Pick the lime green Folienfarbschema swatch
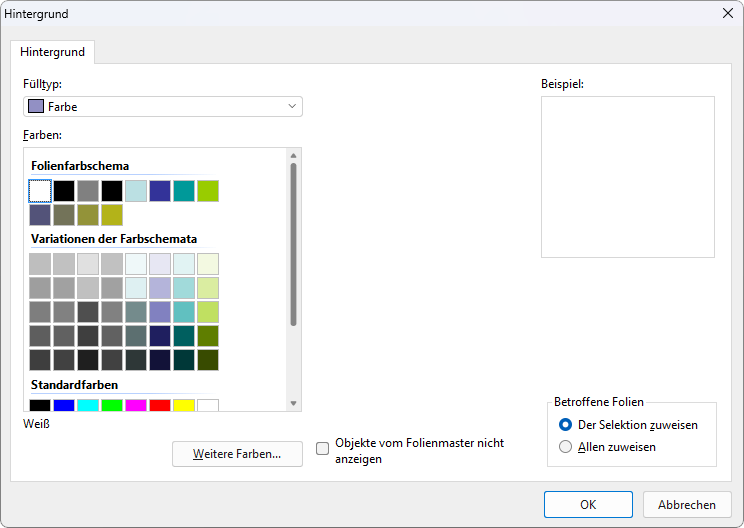Viewport: 744px width, 528px height. pyautogui.click(x=208, y=191)
